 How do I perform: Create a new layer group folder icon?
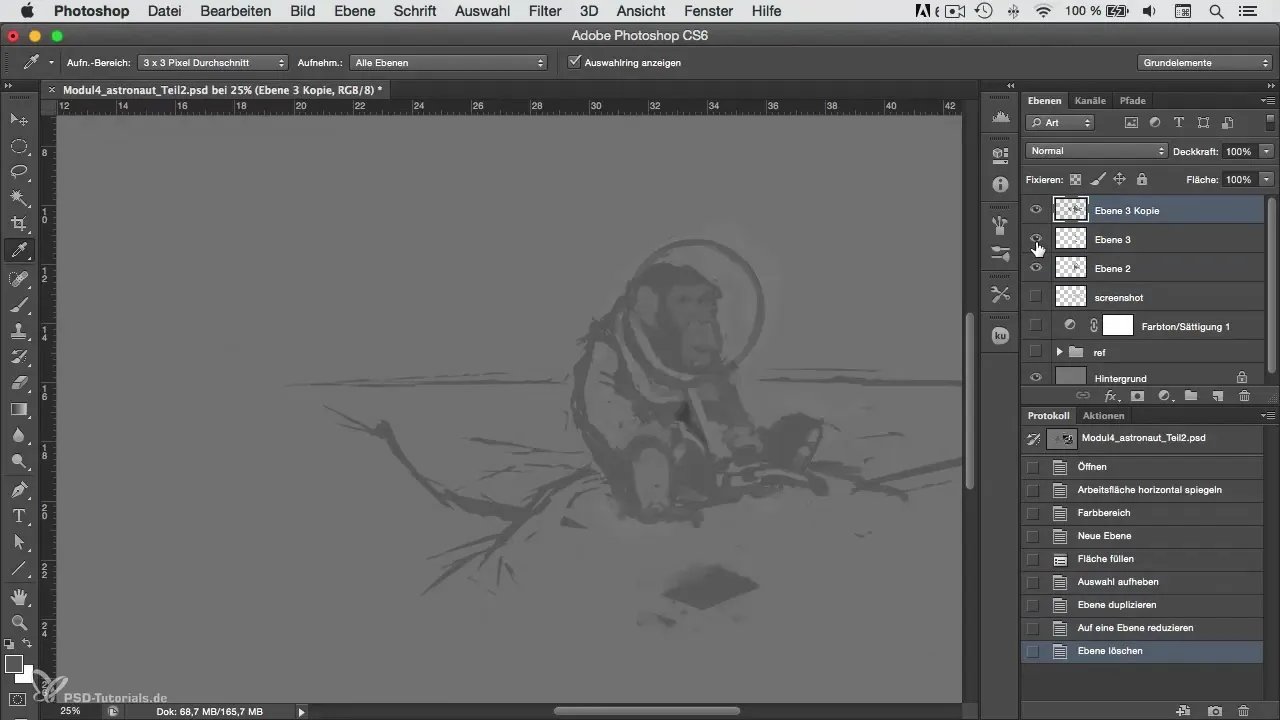tap(1191, 396)
